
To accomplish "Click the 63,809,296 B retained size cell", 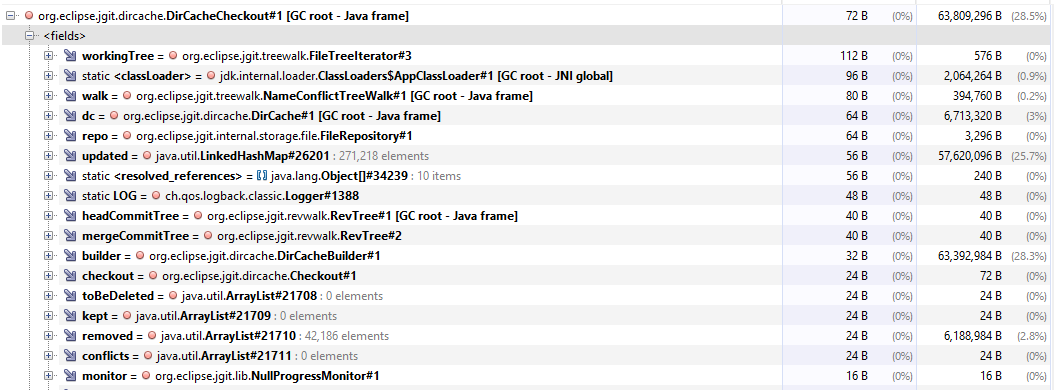I will (x=969, y=15).
